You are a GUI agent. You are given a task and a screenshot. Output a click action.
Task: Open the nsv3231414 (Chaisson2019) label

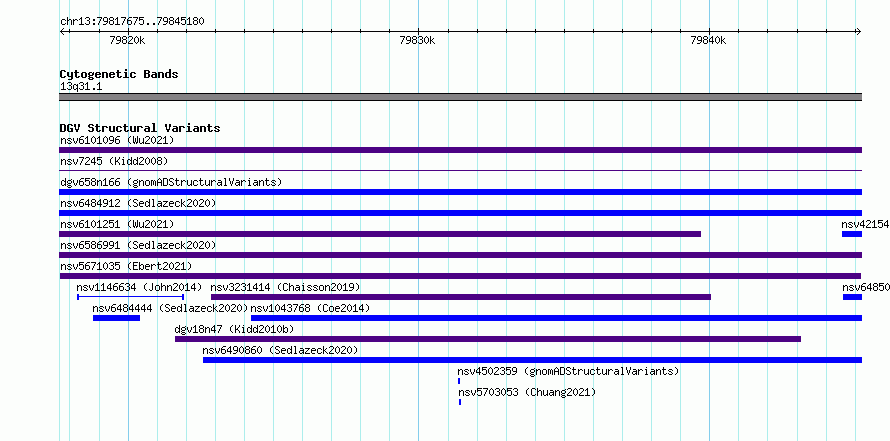tap(285, 287)
